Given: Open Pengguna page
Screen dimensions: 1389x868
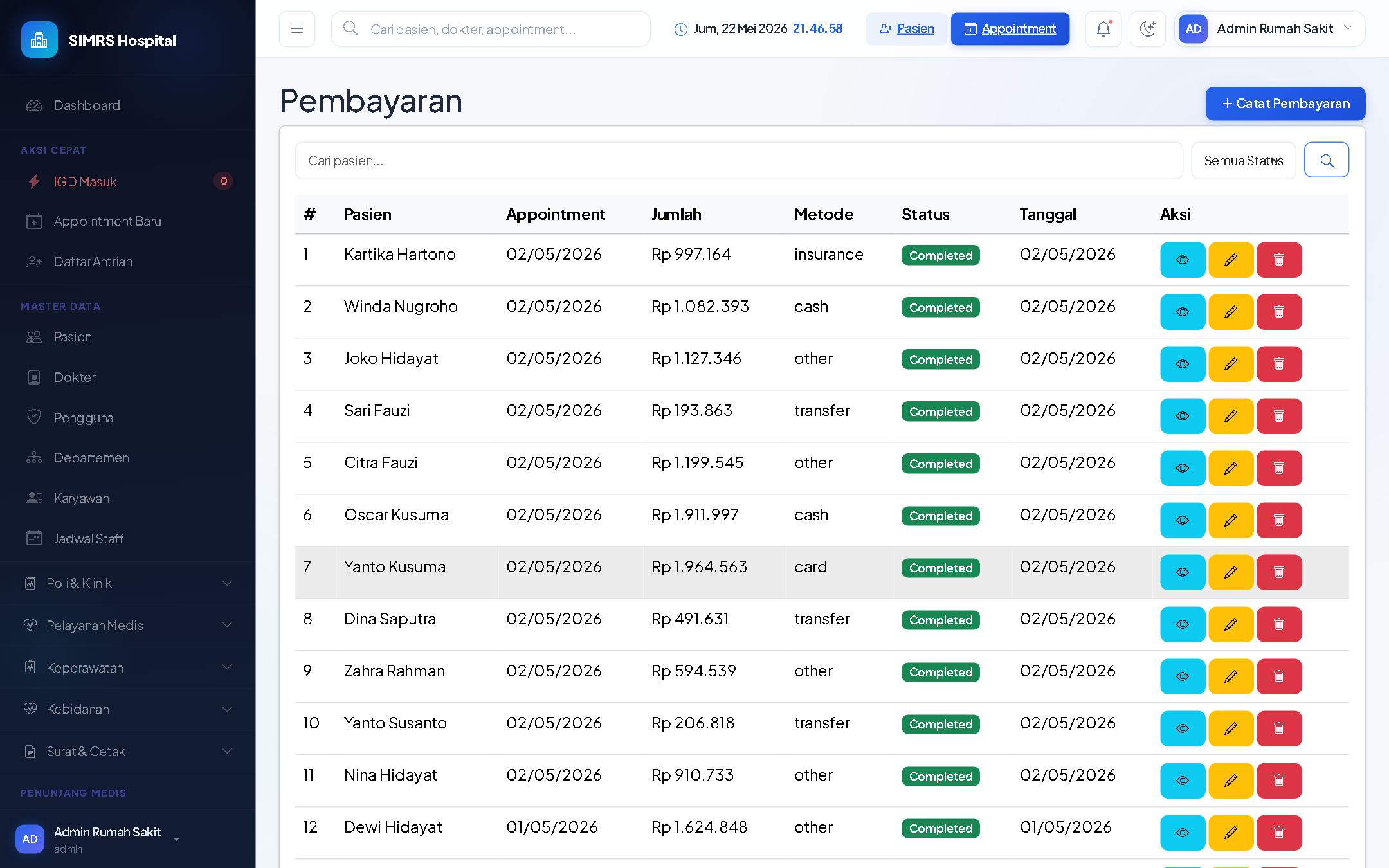Looking at the screenshot, I should [128, 418].
